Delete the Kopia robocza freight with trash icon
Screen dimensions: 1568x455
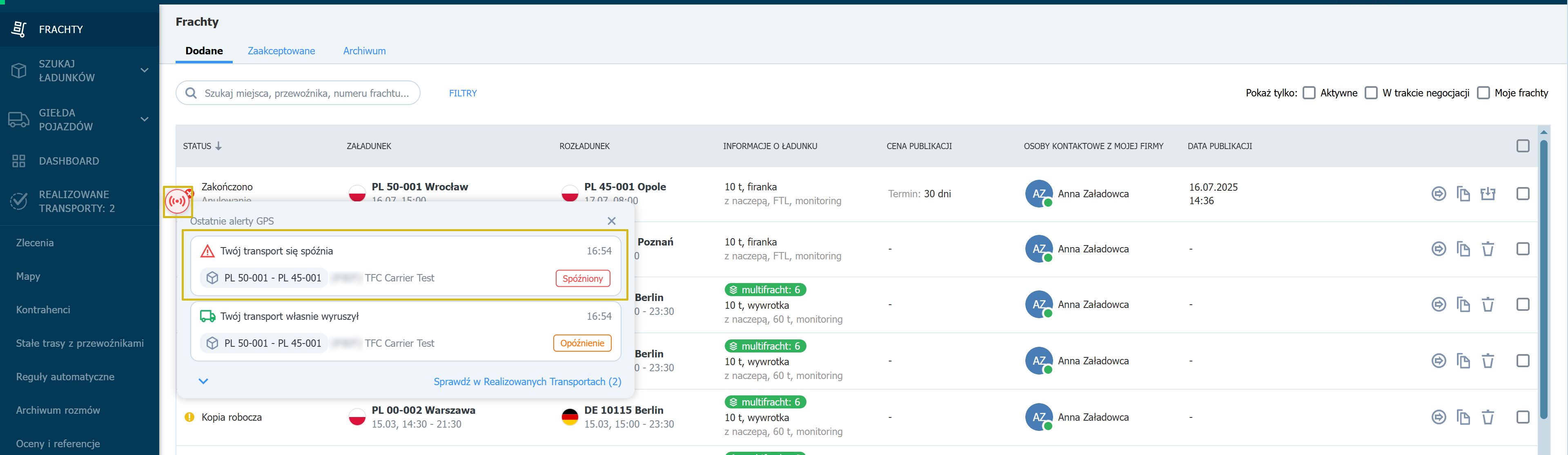point(1488,417)
